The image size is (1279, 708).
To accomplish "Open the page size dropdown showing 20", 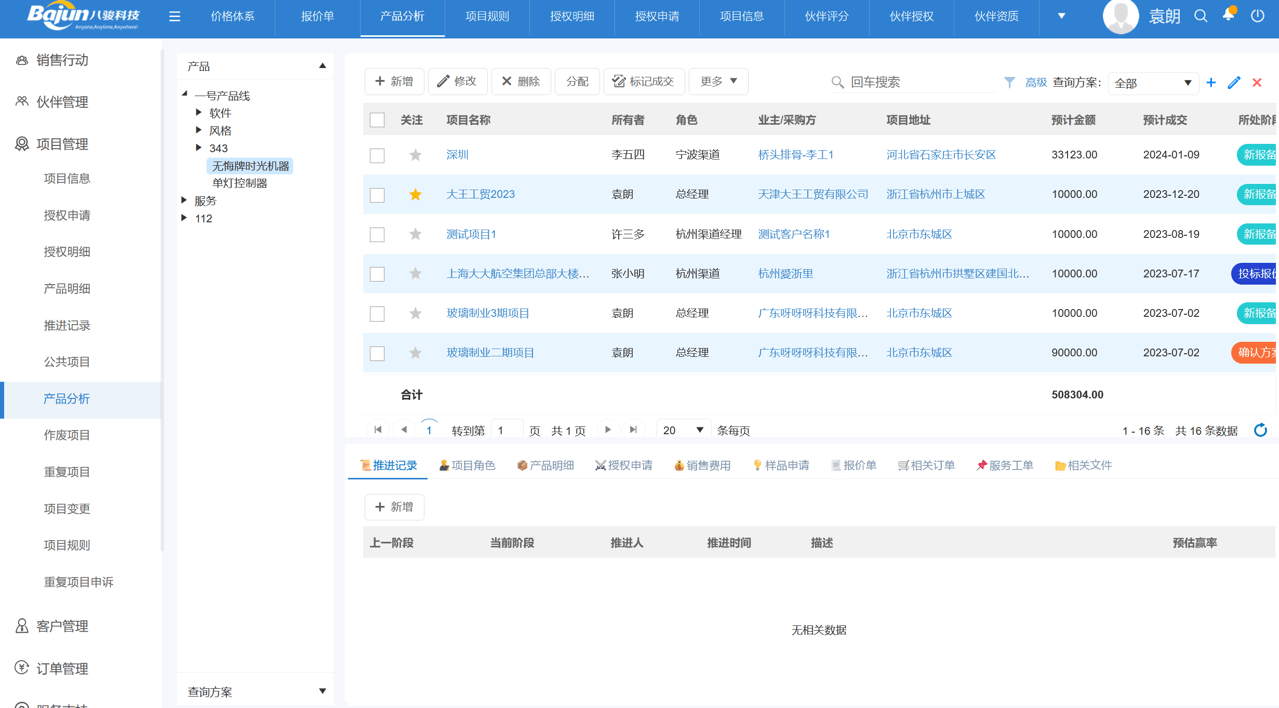I will [683, 429].
